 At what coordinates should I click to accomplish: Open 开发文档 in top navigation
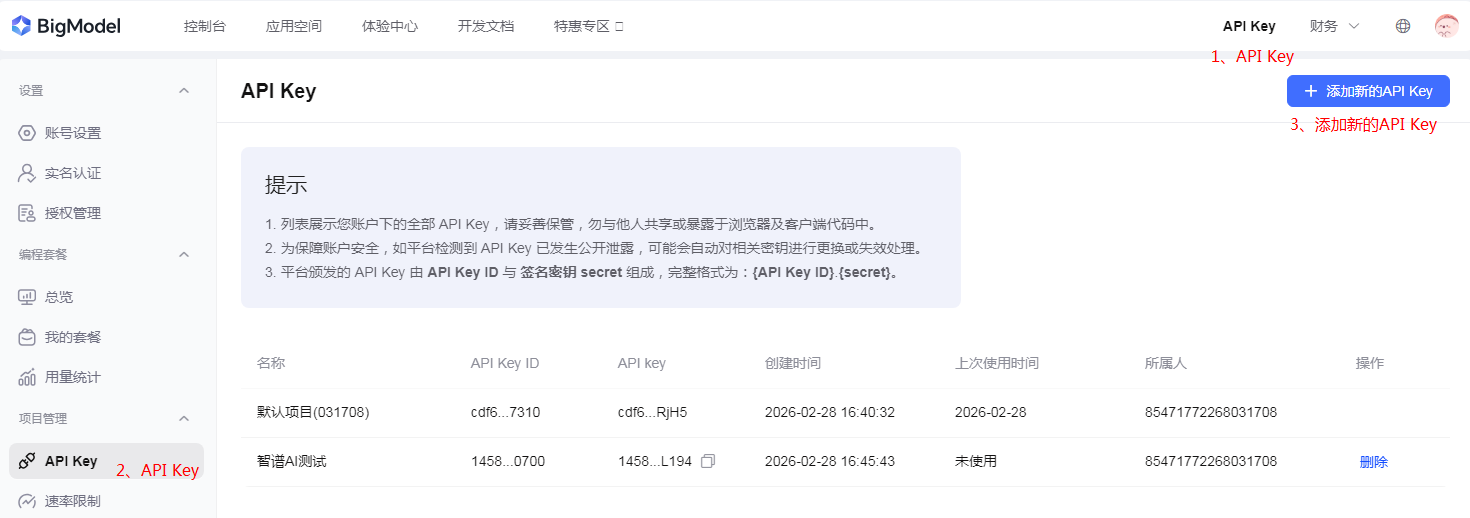pos(486,26)
